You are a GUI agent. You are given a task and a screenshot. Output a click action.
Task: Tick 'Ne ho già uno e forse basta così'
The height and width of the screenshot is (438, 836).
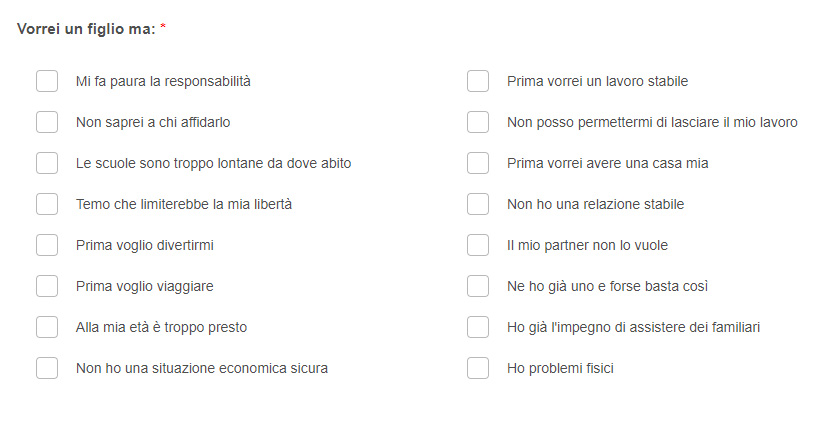(478, 286)
